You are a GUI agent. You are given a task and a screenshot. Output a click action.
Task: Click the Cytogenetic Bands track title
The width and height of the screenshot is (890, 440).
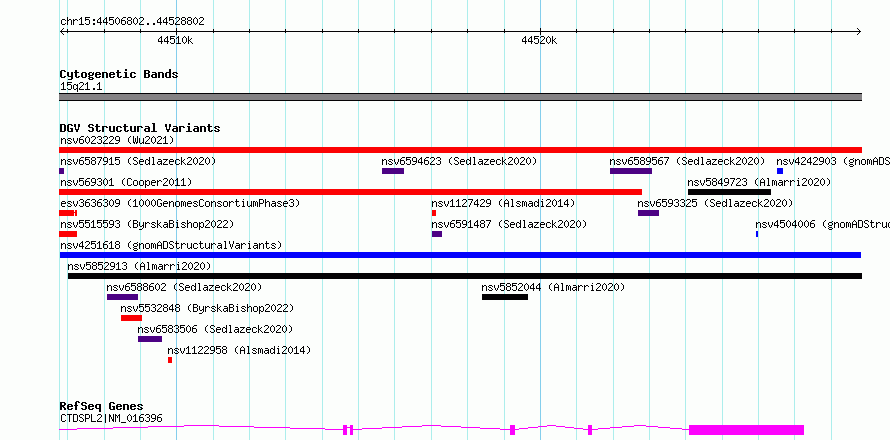point(119,74)
